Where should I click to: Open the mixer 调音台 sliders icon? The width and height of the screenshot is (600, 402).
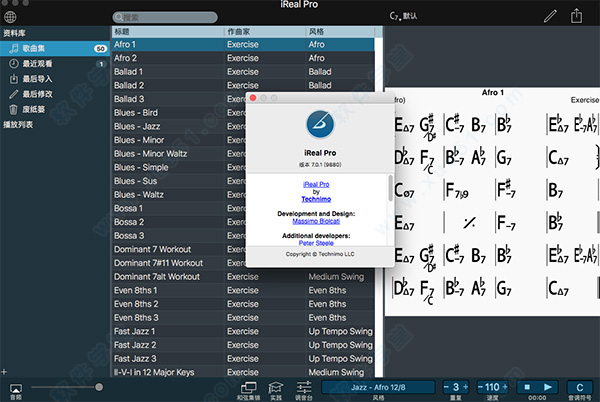tap(304, 387)
